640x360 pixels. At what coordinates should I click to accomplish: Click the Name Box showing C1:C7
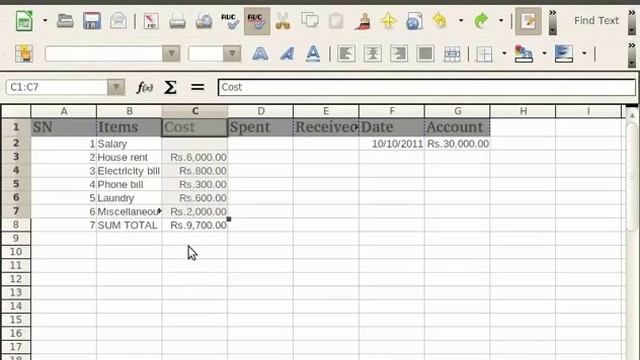56,87
